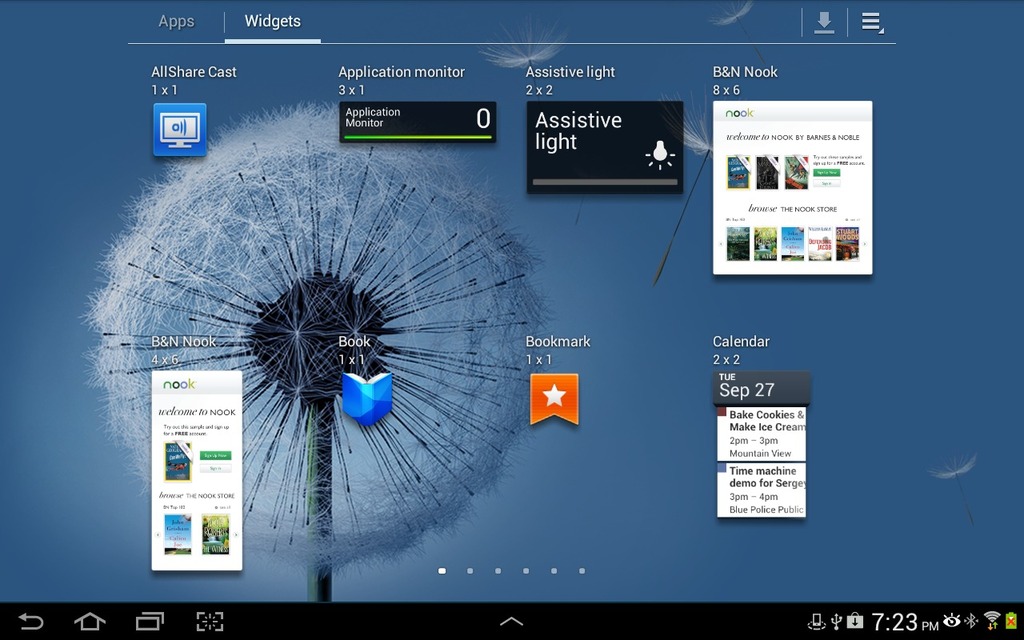Viewport: 1024px width, 640px height.
Task: Pick the B&N Nook 4 x 6 widget
Action: click(x=197, y=470)
